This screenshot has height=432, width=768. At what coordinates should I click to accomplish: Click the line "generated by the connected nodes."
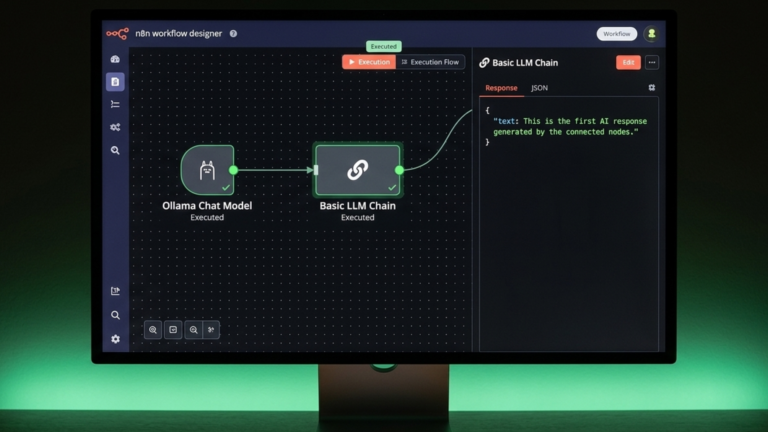pos(566,132)
